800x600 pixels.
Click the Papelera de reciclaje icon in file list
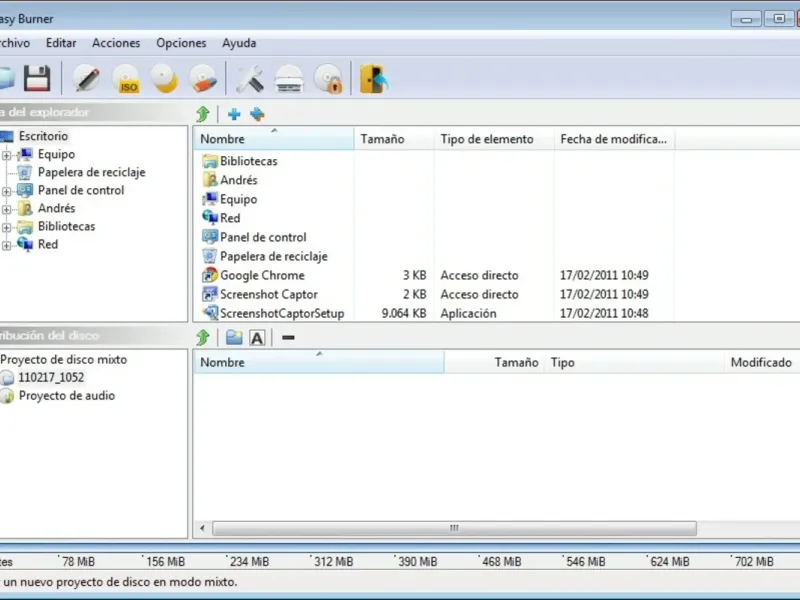[210, 256]
